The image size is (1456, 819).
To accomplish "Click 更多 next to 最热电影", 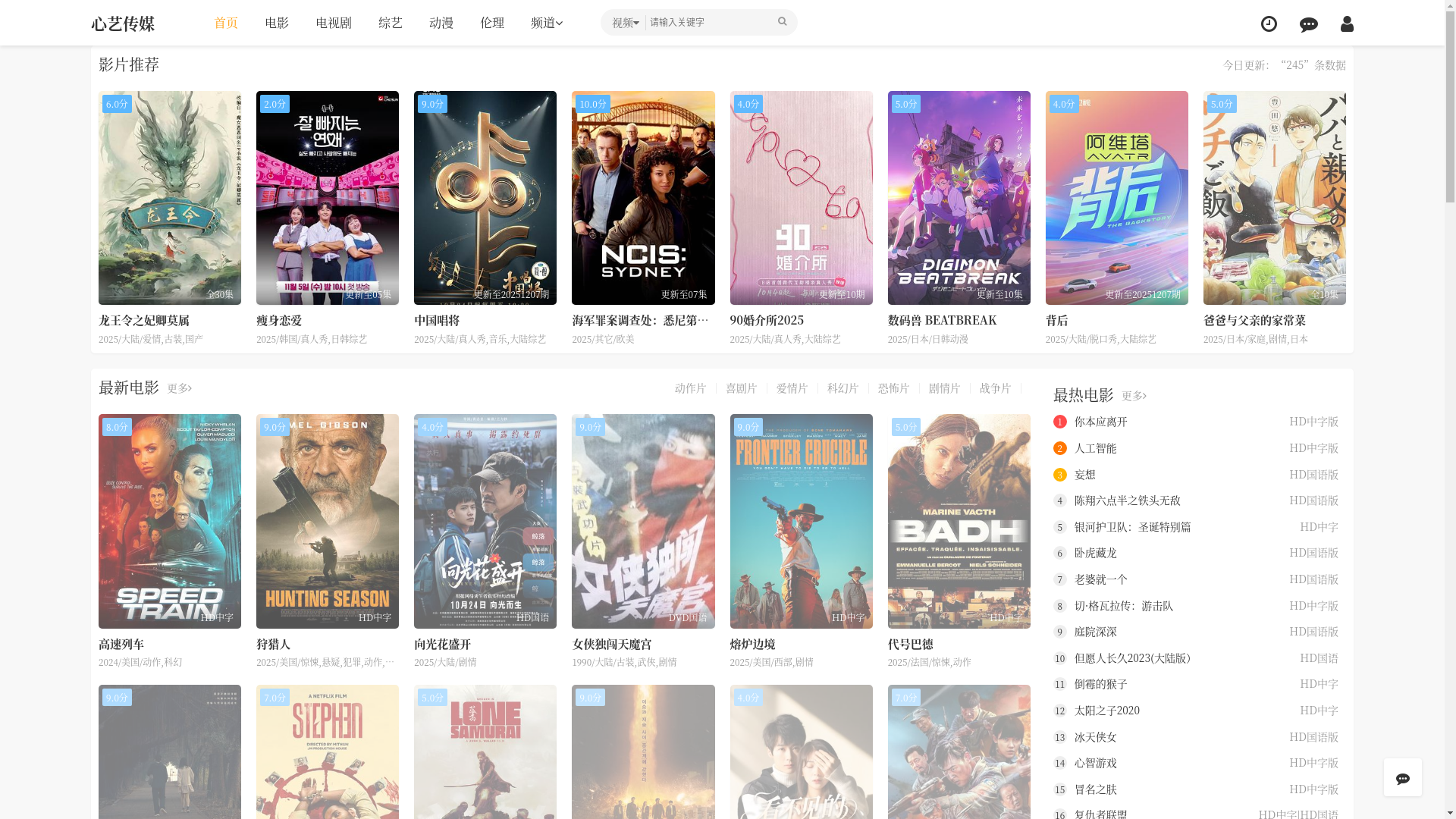I will coord(1134,396).
